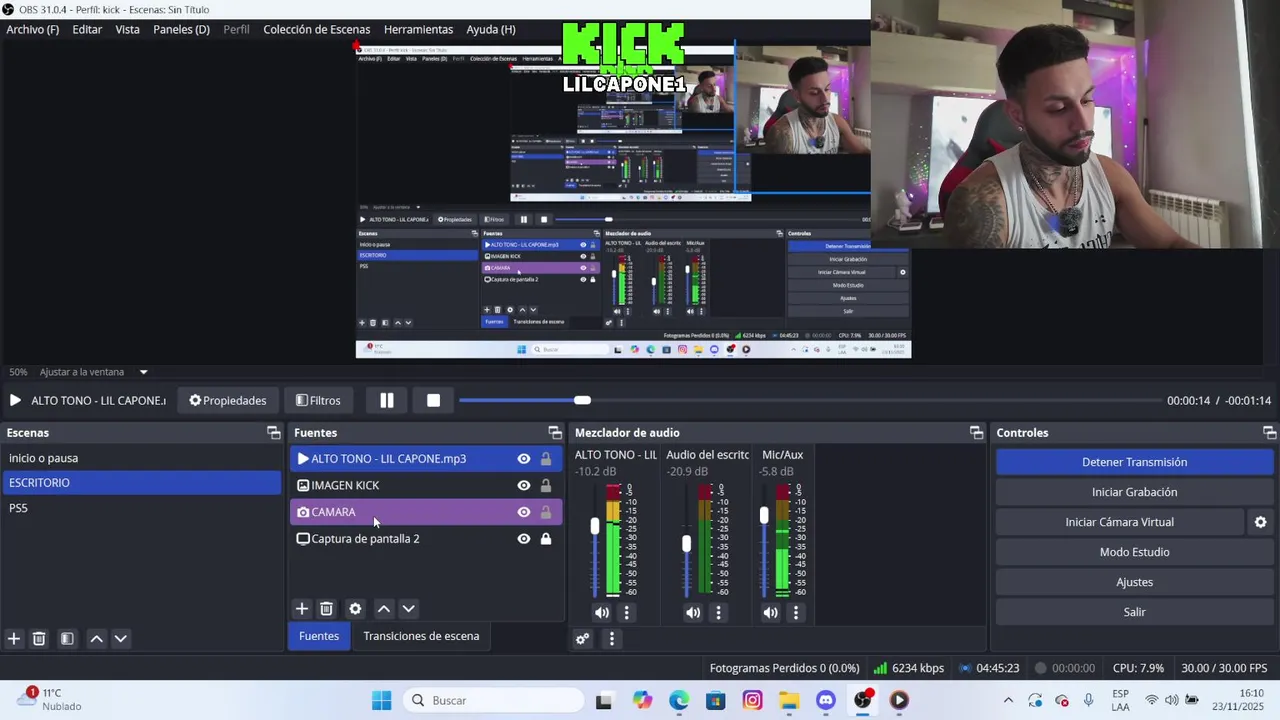Undock the Fuentes panel

pyautogui.click(x=555, y=433)
